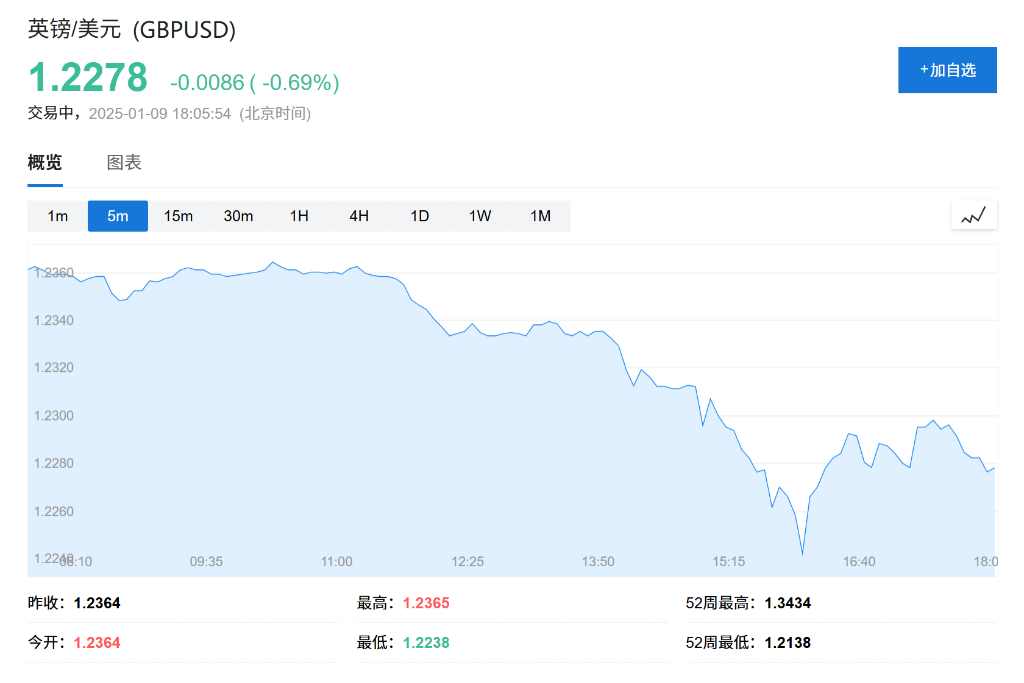Viewport: 1024px width, 683px height.
Task: Add GBPUSD to watchlist with +加自选
Action: point(947,70)
